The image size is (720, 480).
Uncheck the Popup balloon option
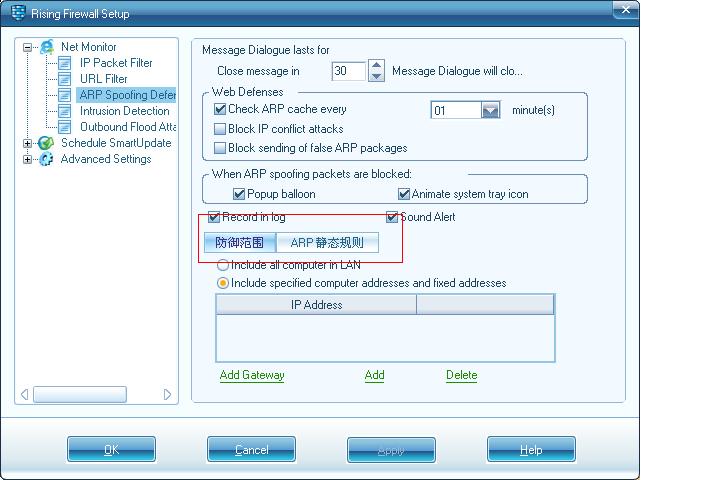239,194
